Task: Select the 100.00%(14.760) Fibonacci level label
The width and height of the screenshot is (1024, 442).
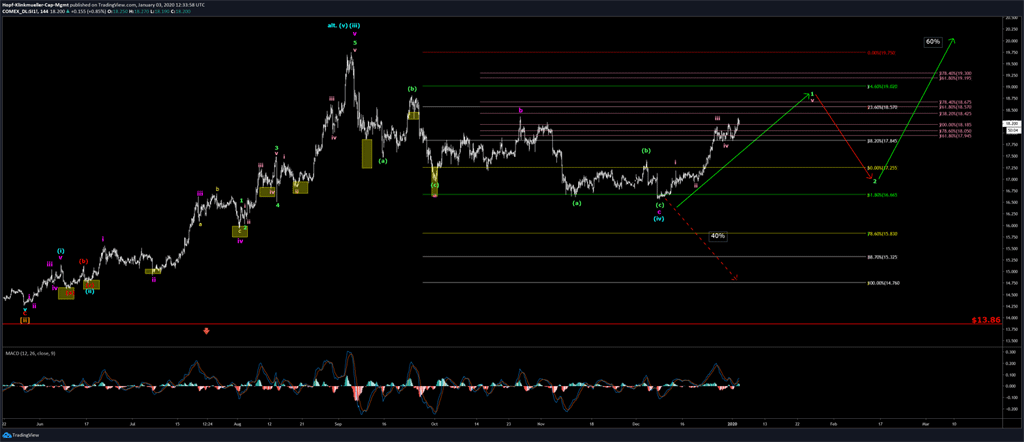Action: pyautogui.click(x=883, y=283)
